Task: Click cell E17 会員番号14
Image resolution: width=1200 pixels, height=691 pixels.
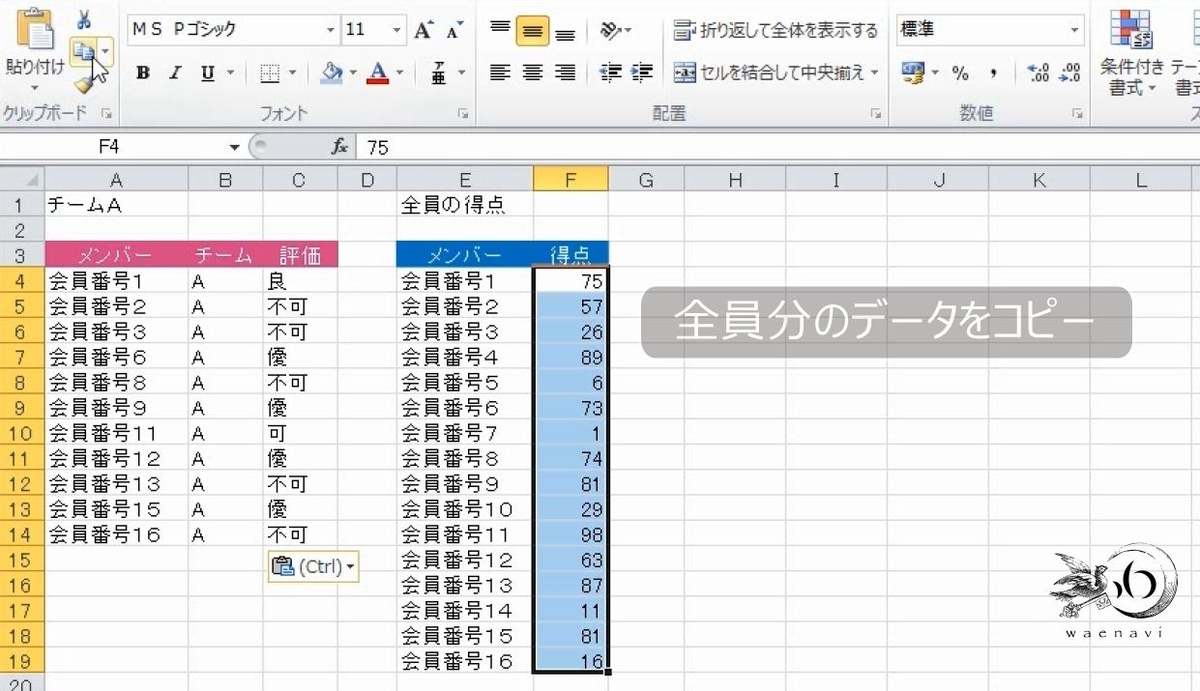Action: tap(465, 610)
